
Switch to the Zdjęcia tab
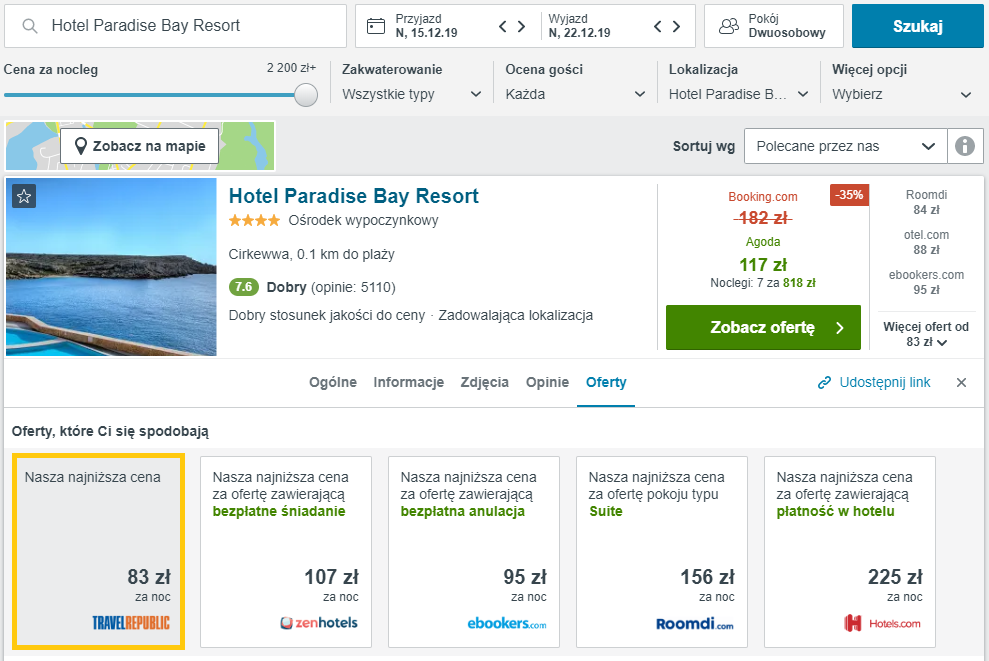pos(484,382)
